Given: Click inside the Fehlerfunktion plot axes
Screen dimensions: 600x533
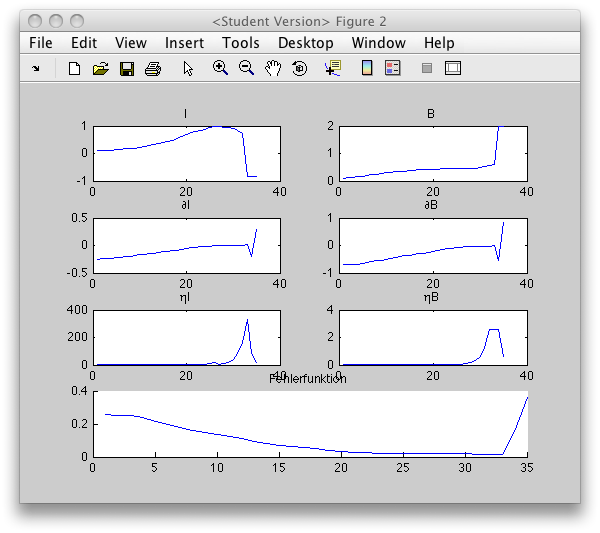Looking at the screenshot, I should pyautogui.click(x=310, y=423).
